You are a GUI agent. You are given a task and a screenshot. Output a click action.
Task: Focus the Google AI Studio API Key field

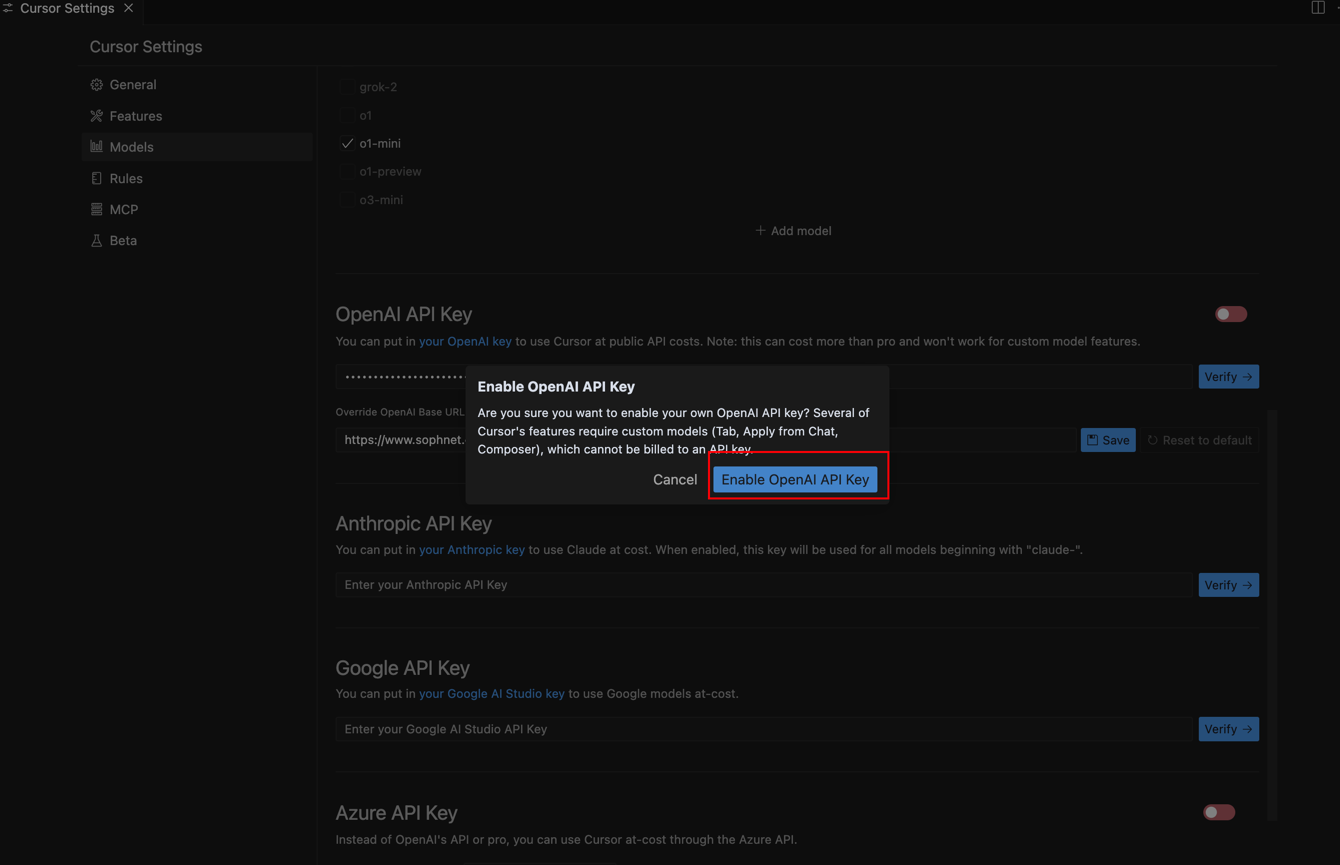click(x=764, y=729)
